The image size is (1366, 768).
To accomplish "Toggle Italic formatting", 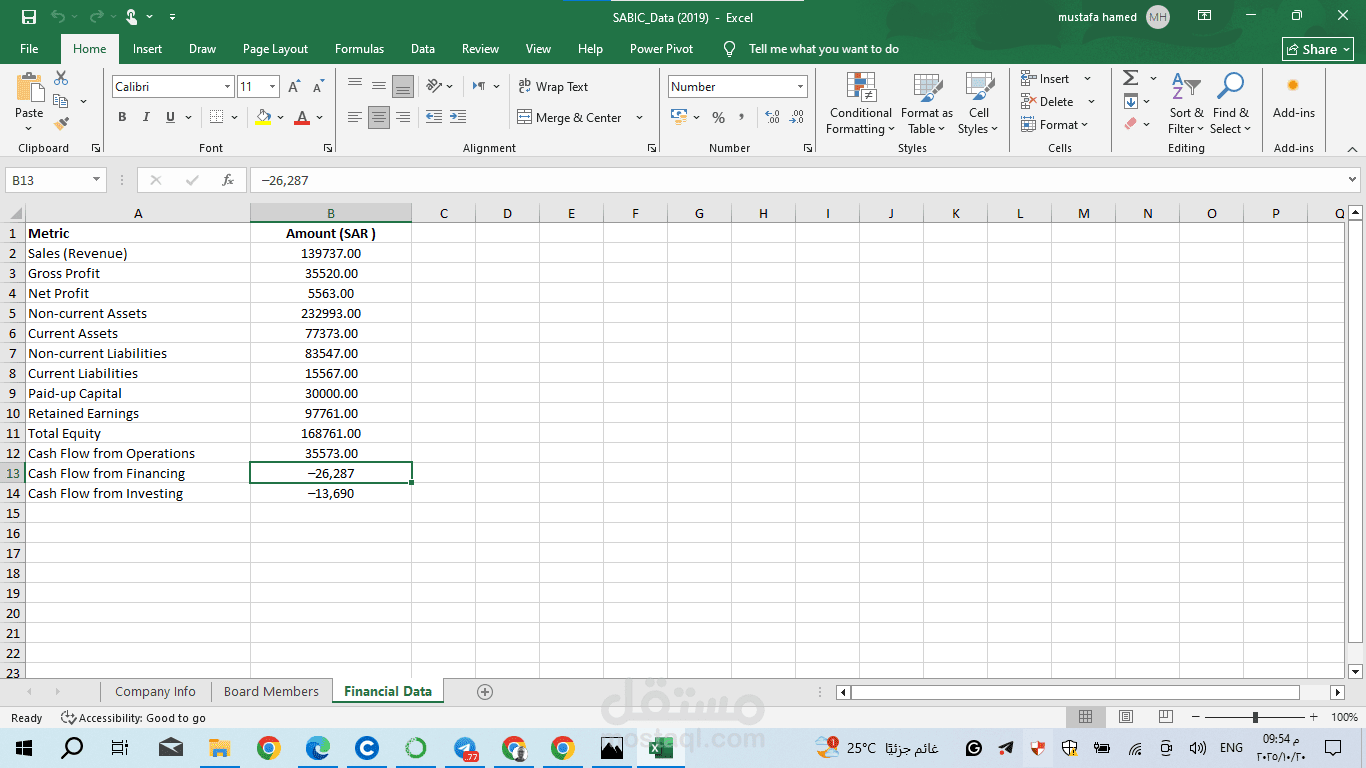I will 146,117.
